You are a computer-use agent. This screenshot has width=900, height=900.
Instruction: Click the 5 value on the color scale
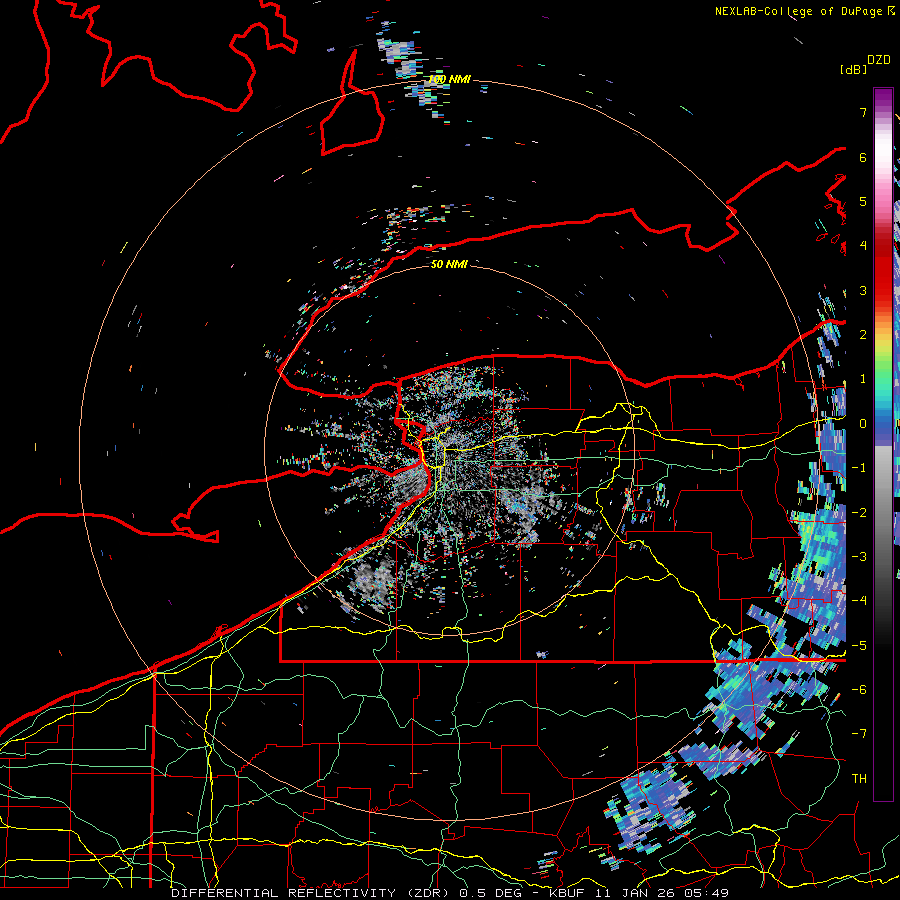pos(863,201)
